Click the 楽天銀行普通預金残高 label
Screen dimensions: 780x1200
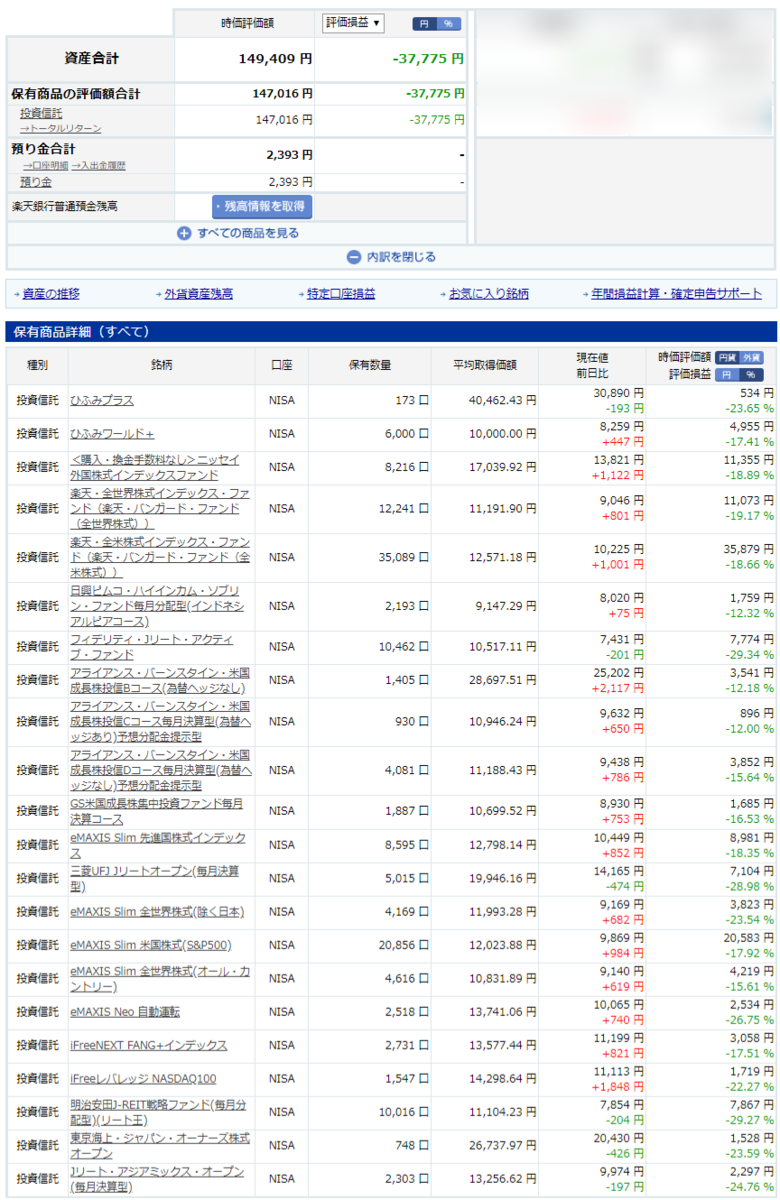tap(65, 207)
